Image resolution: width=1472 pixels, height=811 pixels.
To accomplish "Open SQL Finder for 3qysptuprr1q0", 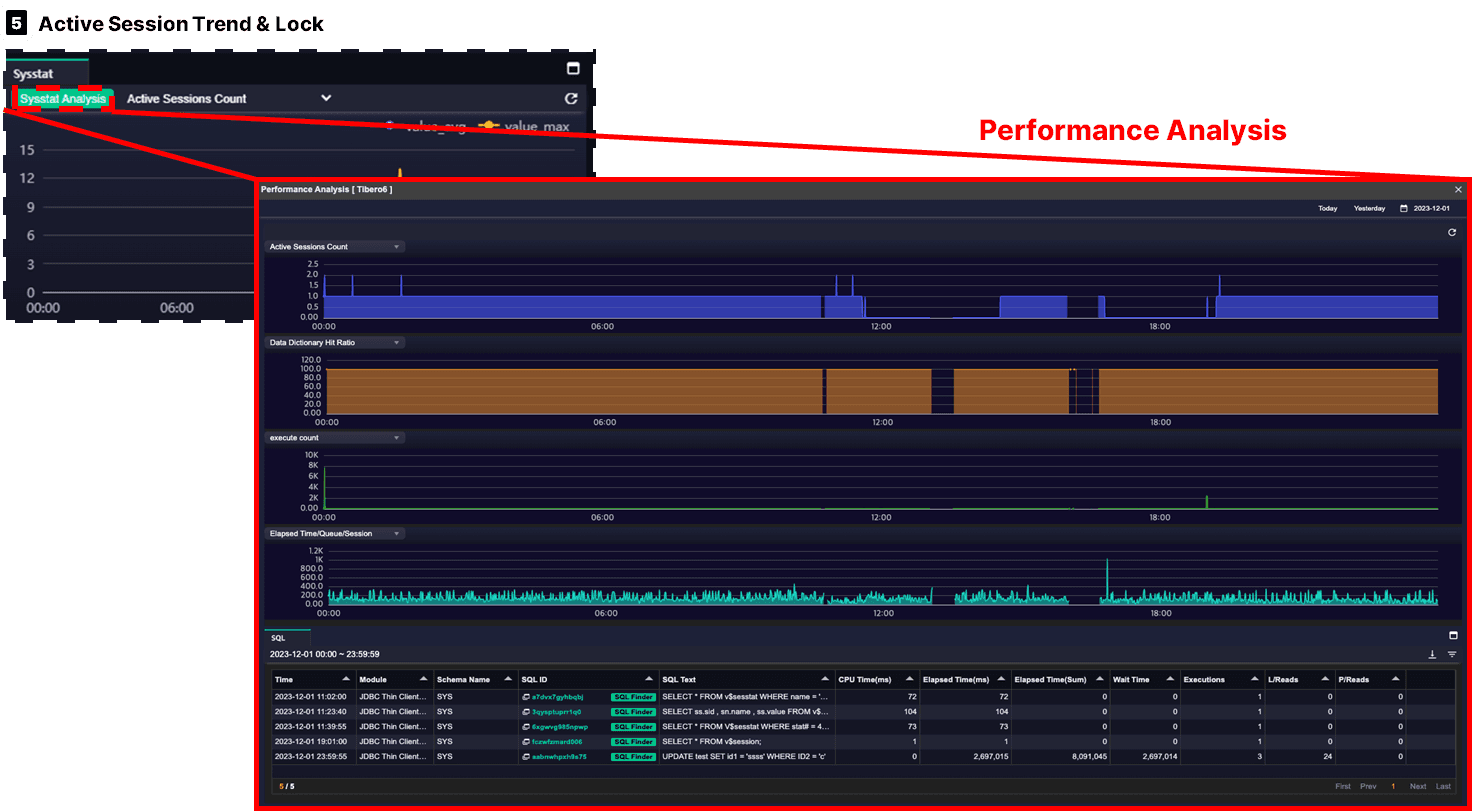I will [633, 711].
